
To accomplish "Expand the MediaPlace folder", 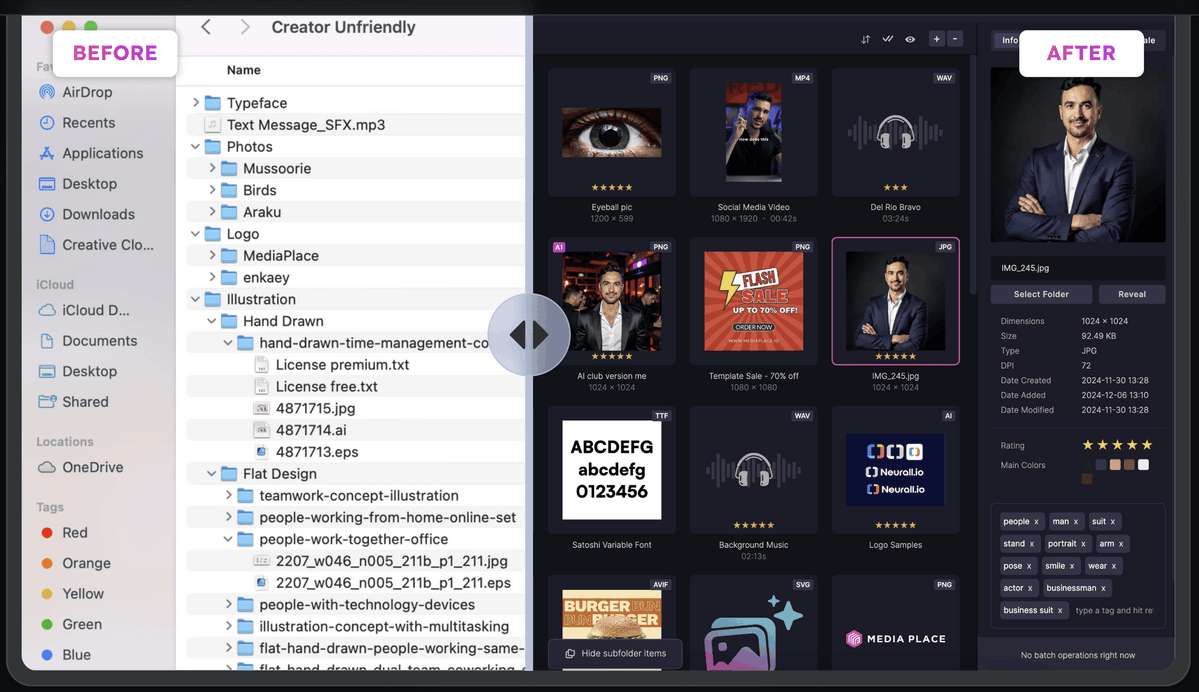I will pyautogui.click(x=212, y=255).
